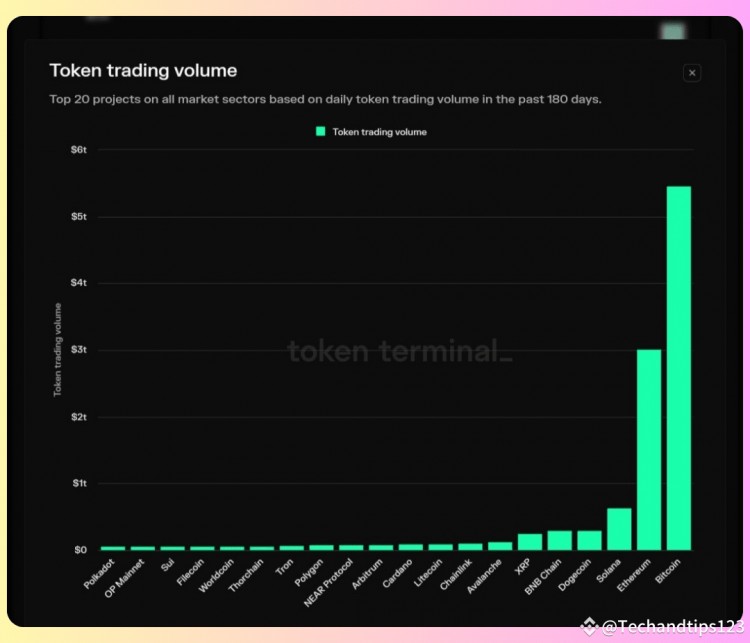Click the Token trading volume legend label
750x643 pixels.
pyautogui.click(x=379, y=132)
